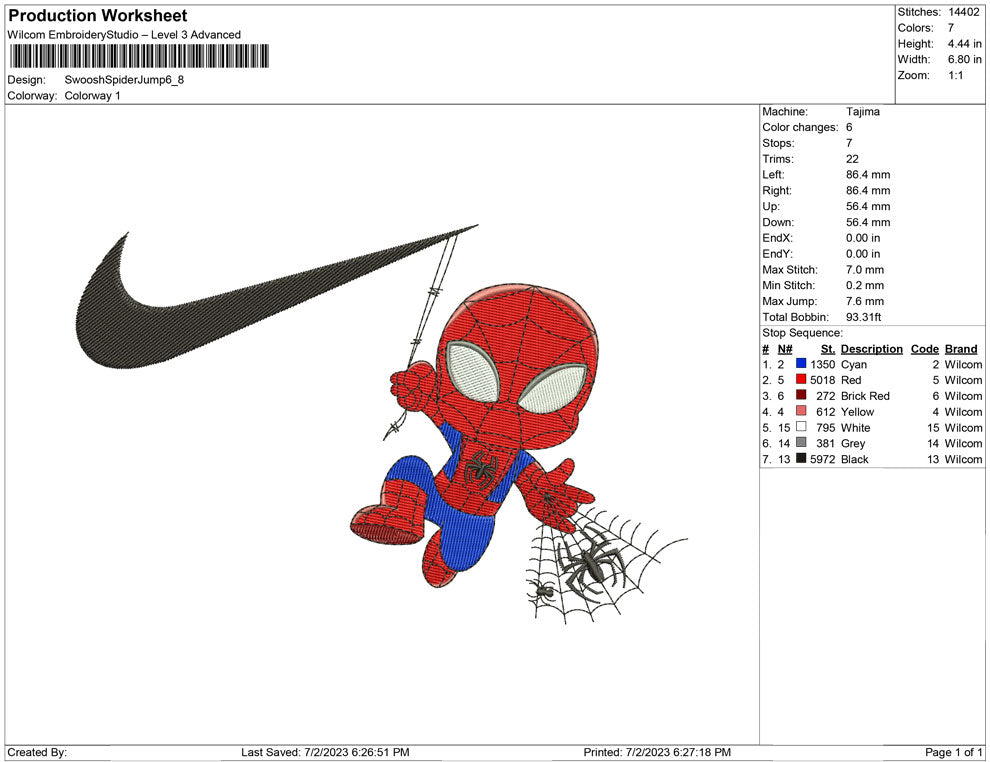
Task: Click the Trims value 22
Action: point(852,158)
